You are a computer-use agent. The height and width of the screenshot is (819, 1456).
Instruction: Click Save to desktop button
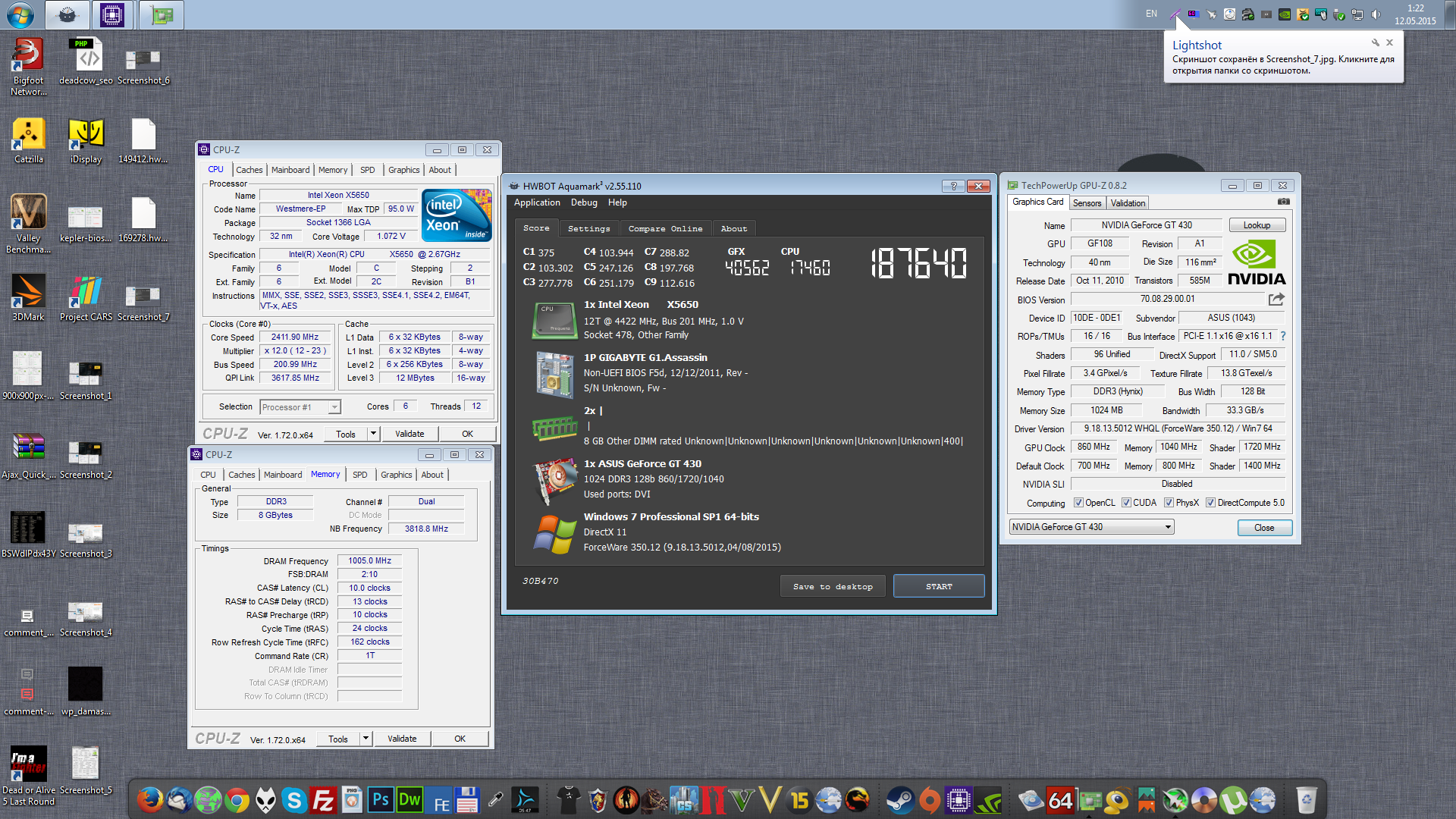[833, 586]
